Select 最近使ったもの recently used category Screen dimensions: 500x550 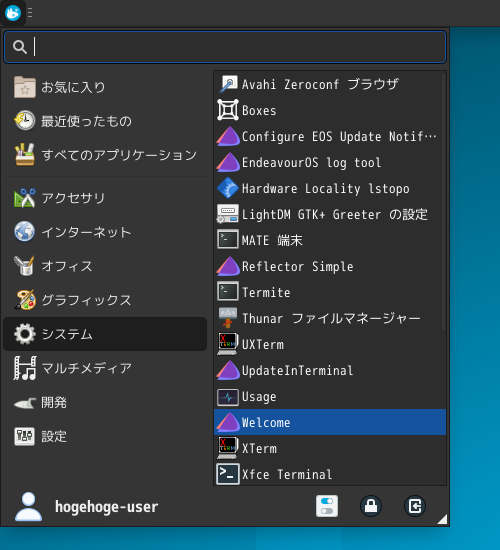(105, 121)
